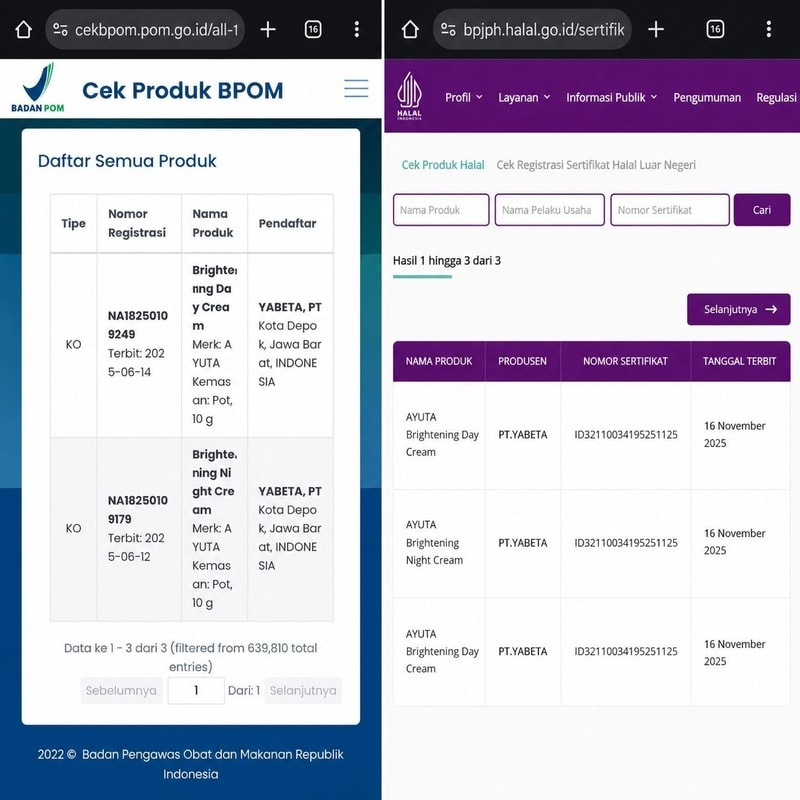This screenshot has width=800, height=800.
Task: Click the Hasil 1 hingga 3 dari 3 text
Action: (447, 261)
